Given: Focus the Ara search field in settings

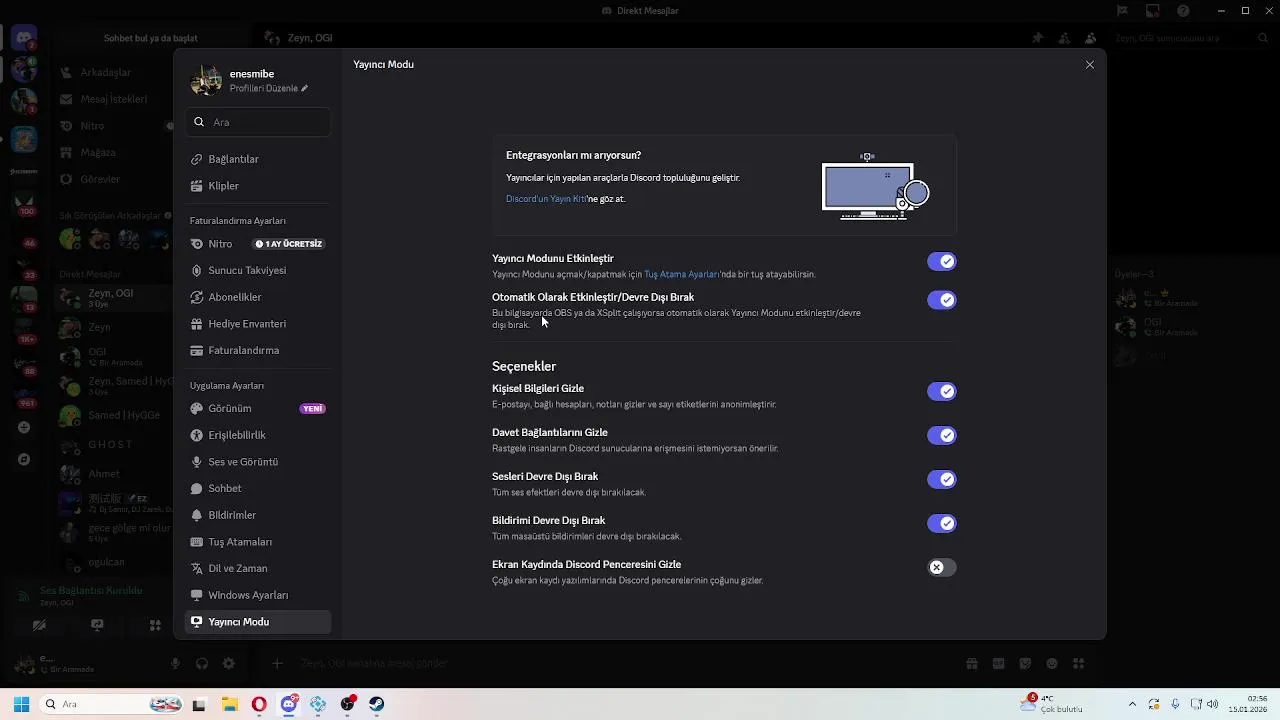Looking at the screenshot, I should 258,122.
